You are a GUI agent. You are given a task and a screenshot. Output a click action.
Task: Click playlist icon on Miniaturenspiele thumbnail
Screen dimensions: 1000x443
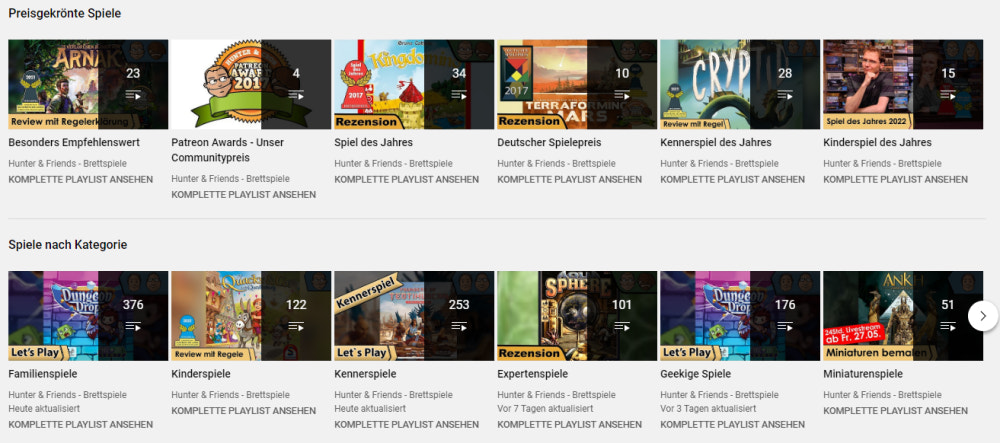click(x=948, y=326)
